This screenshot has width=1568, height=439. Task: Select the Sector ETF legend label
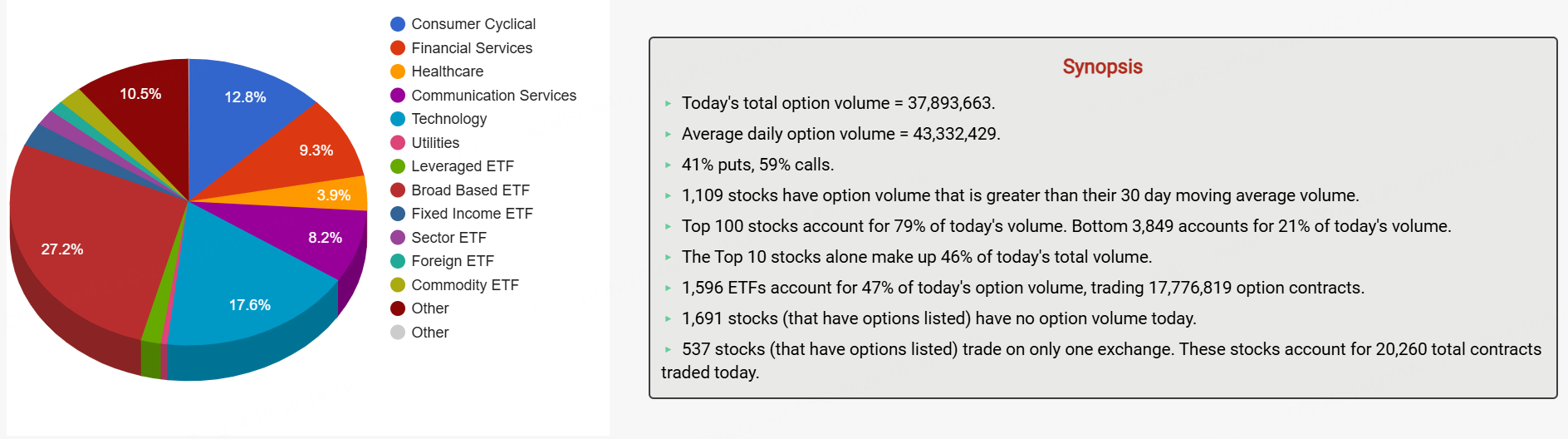(448, 238)
